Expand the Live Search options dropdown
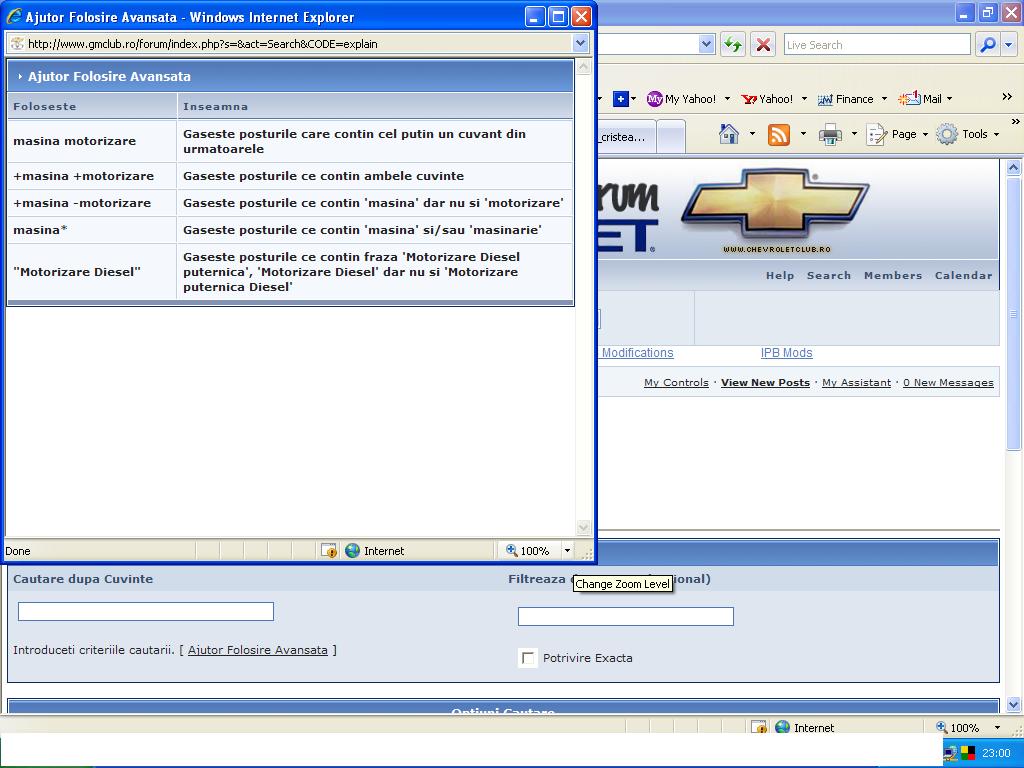The image size is (1024, 768). 1009,44
